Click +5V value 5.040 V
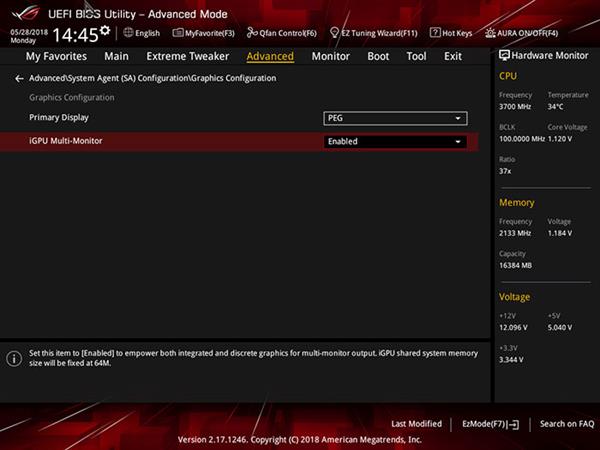600x450 pixels. (x=560, y=328)
